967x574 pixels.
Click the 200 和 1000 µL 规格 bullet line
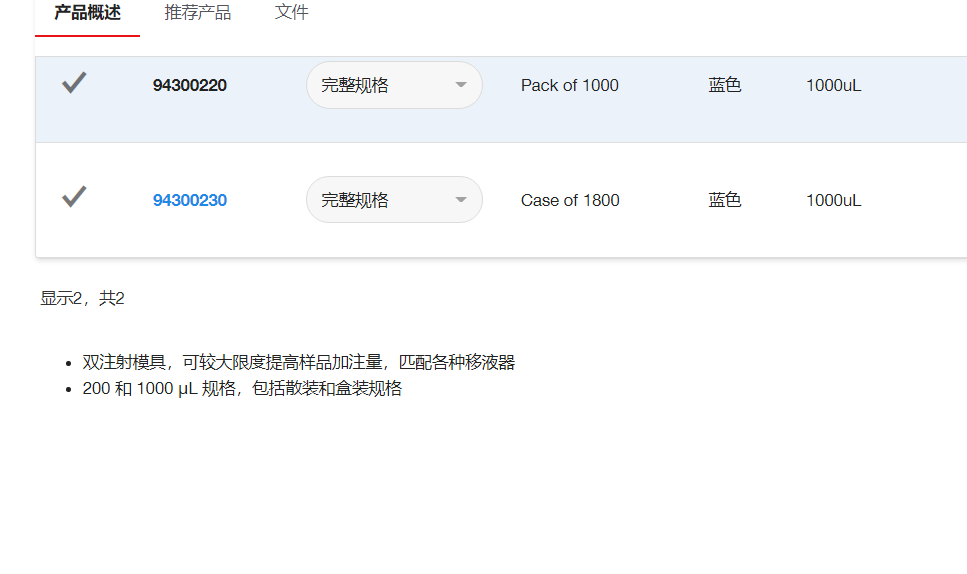coord(242,389)
